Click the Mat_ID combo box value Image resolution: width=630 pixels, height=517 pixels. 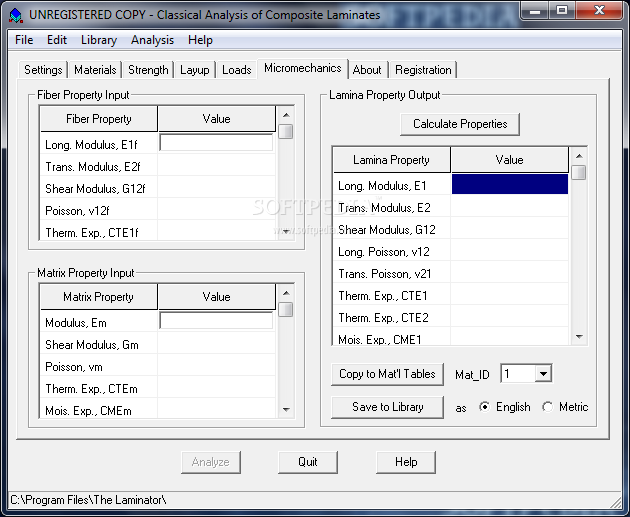[x=518, y=374]
